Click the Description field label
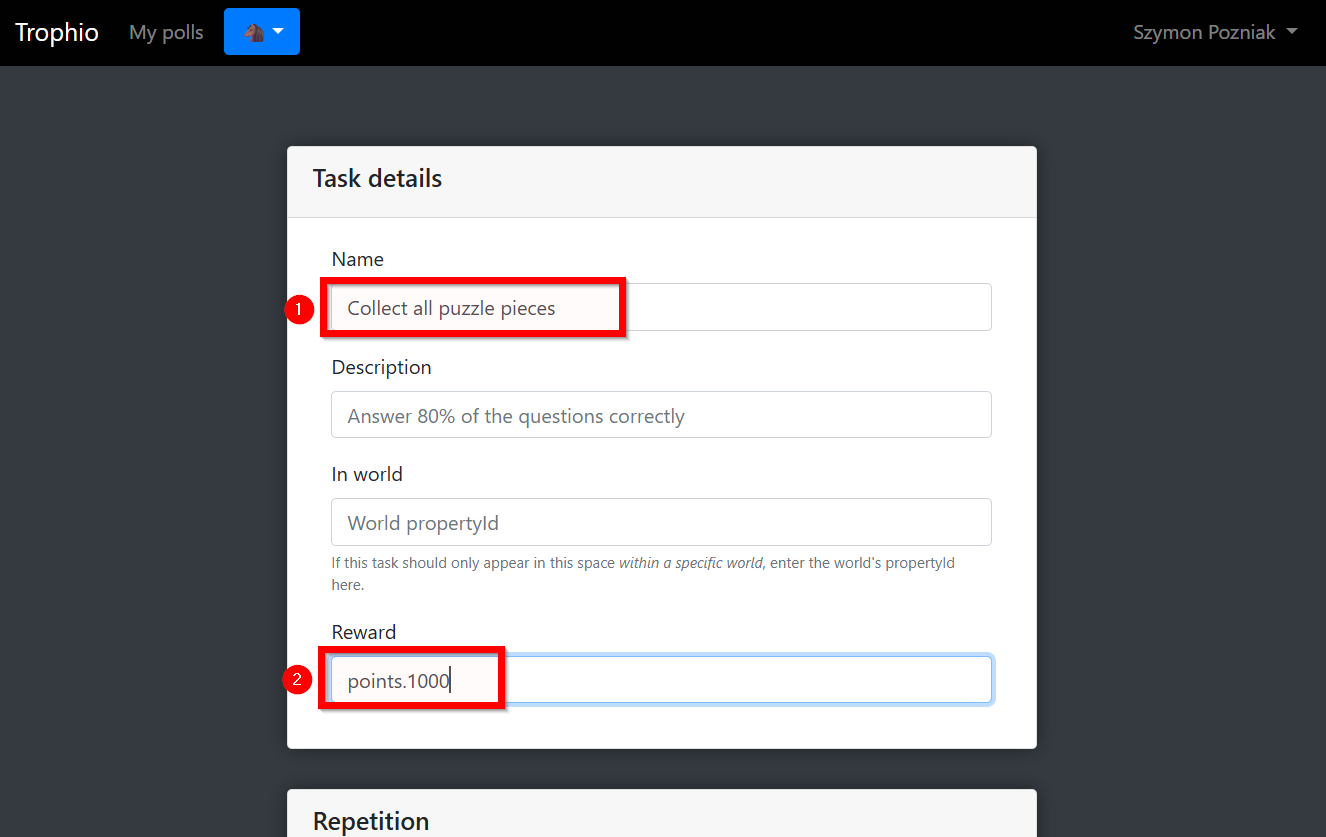This screenshot has height=837, width=1326. (381, 367)
